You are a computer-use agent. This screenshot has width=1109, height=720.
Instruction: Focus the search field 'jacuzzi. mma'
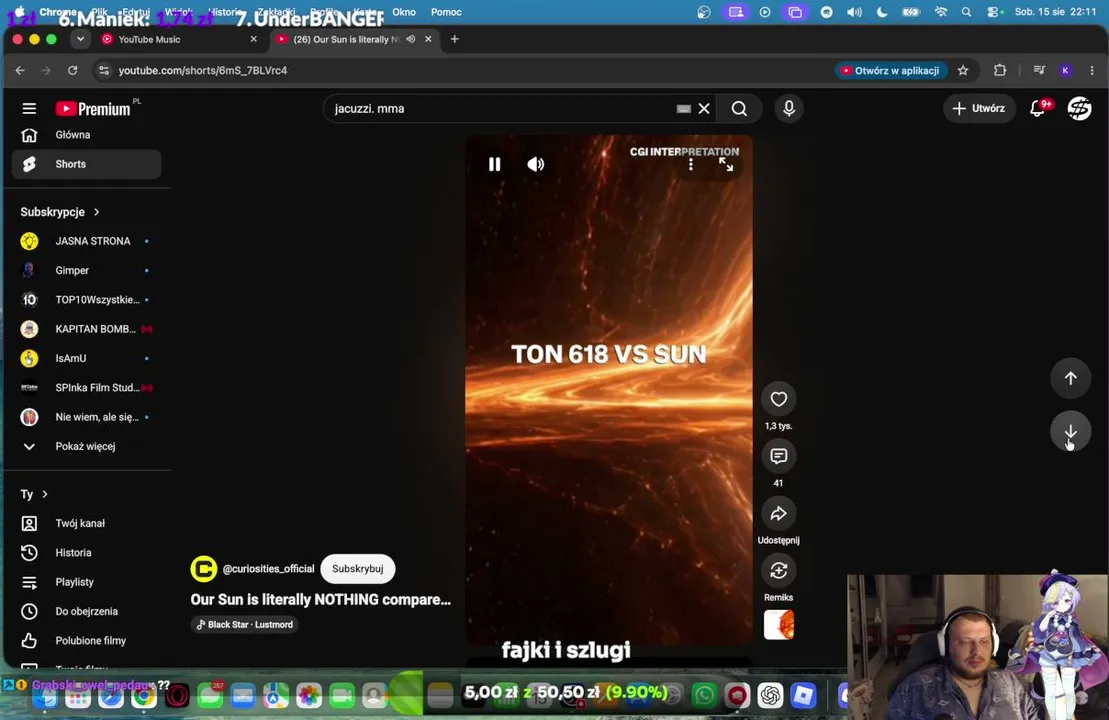(502, 108)
